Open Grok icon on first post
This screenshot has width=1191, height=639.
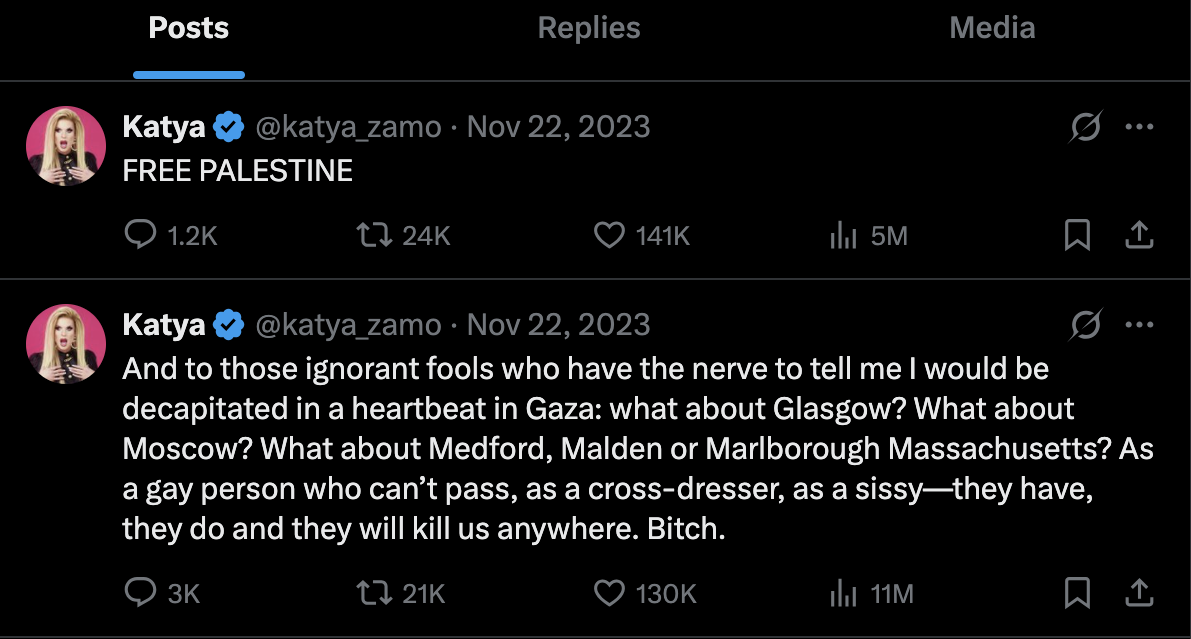1085,127
